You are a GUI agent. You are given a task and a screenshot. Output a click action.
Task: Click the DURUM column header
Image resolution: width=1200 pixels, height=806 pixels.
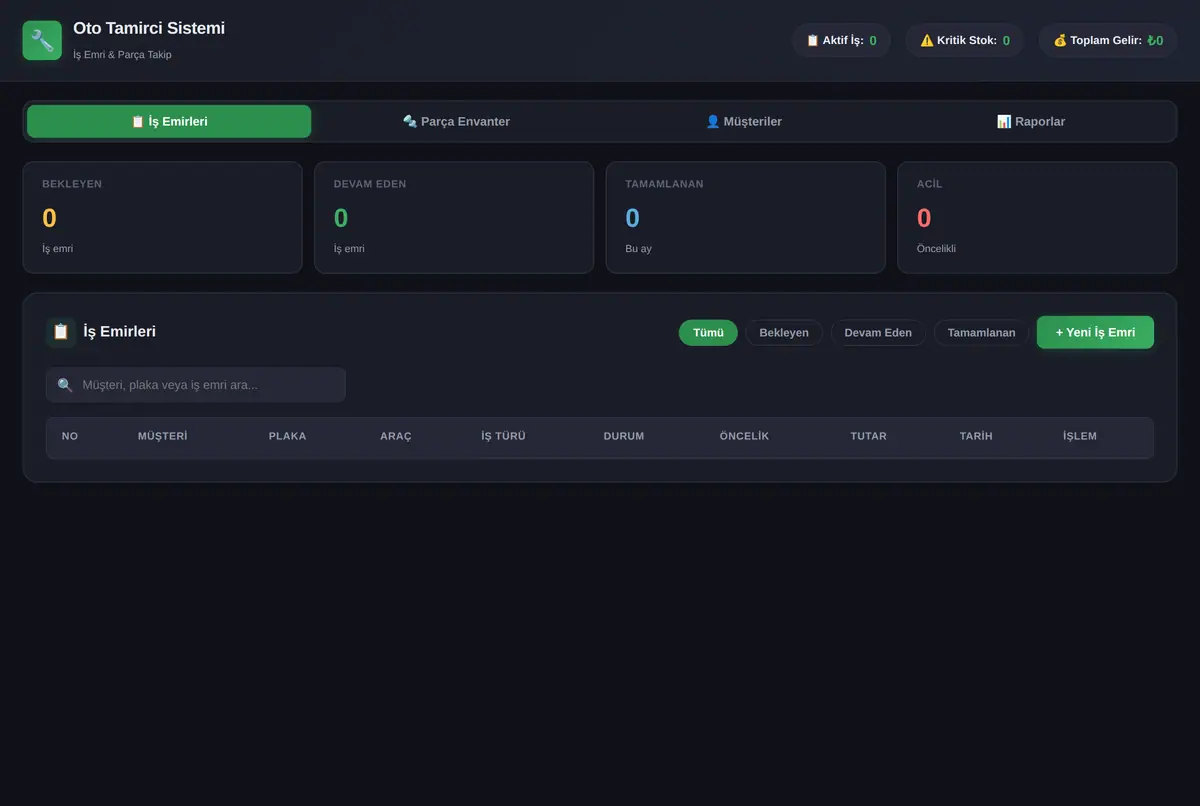[624, 436]
